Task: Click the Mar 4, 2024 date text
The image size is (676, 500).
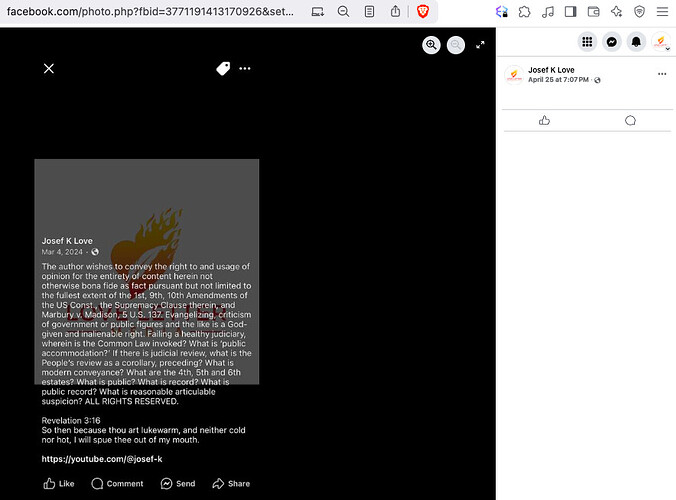Action: (x=62, y=252)
